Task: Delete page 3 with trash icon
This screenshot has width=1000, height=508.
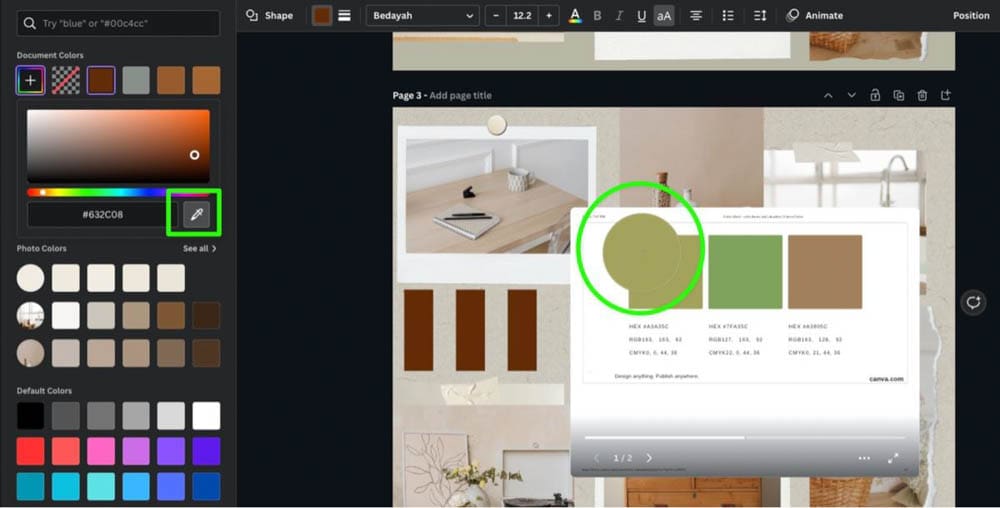Action: coord(922,96)
